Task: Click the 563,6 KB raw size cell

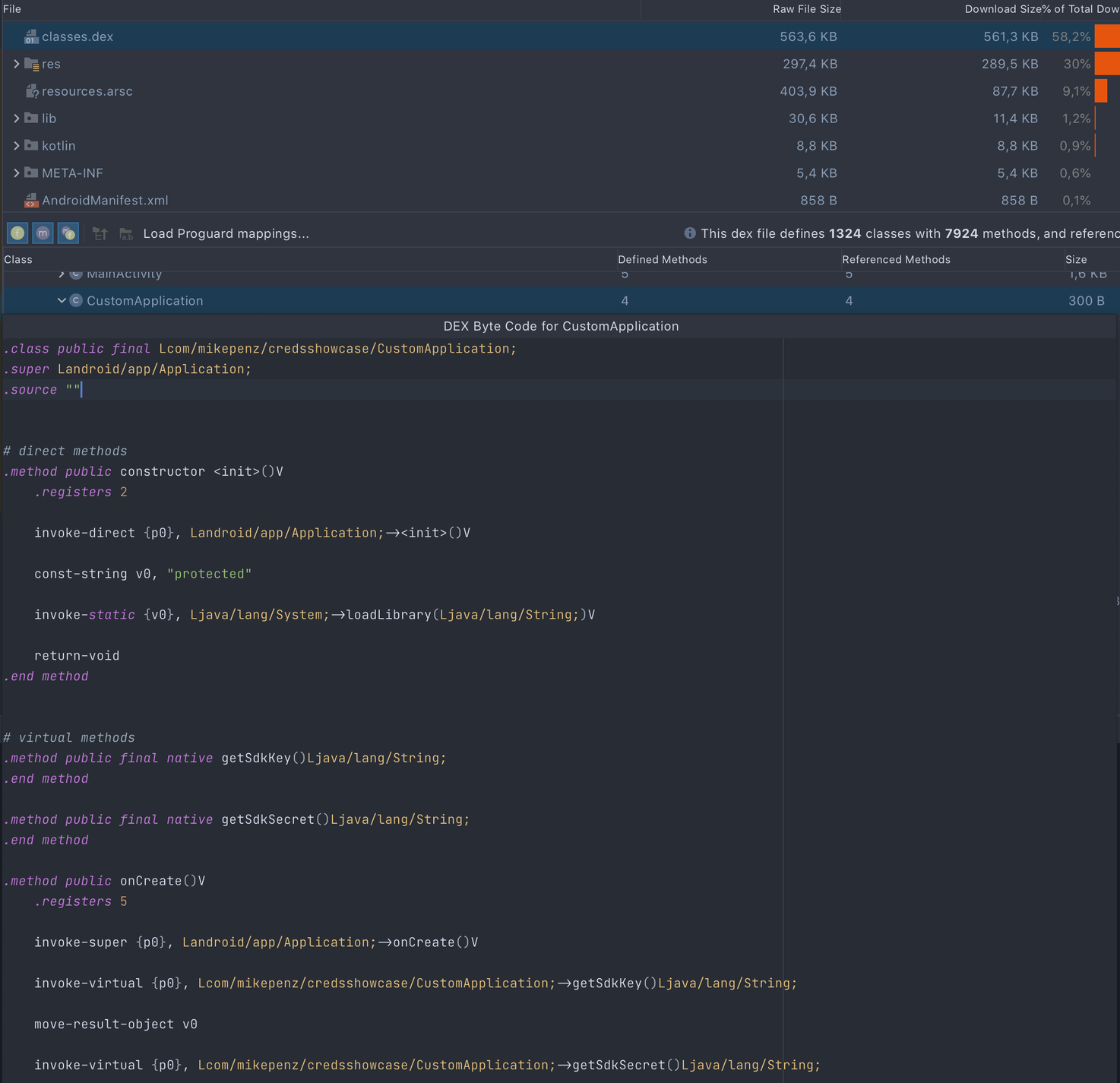Action: [x=808, y=36]
